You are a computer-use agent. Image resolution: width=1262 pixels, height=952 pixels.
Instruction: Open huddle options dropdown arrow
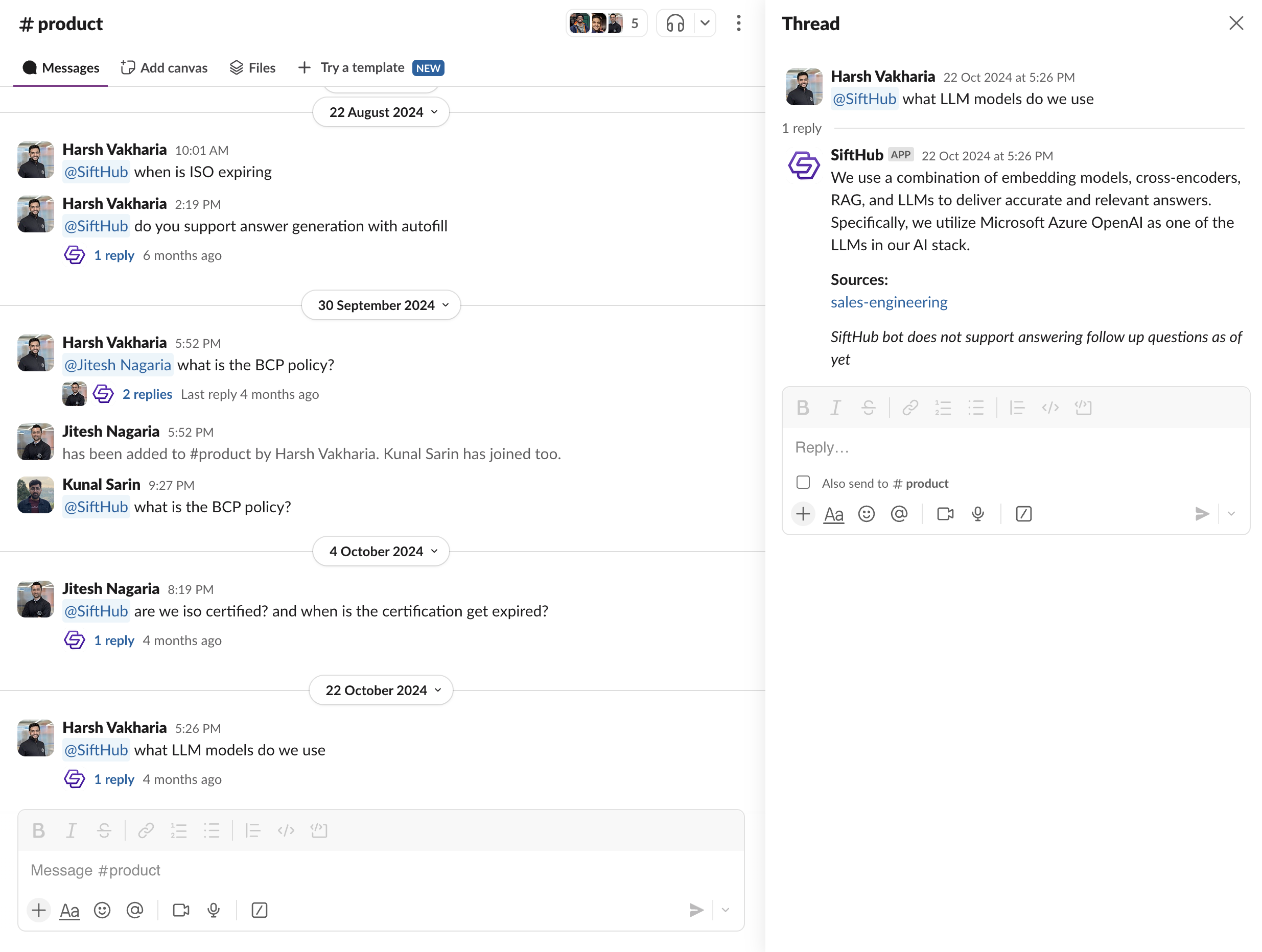tap(705, 23)
